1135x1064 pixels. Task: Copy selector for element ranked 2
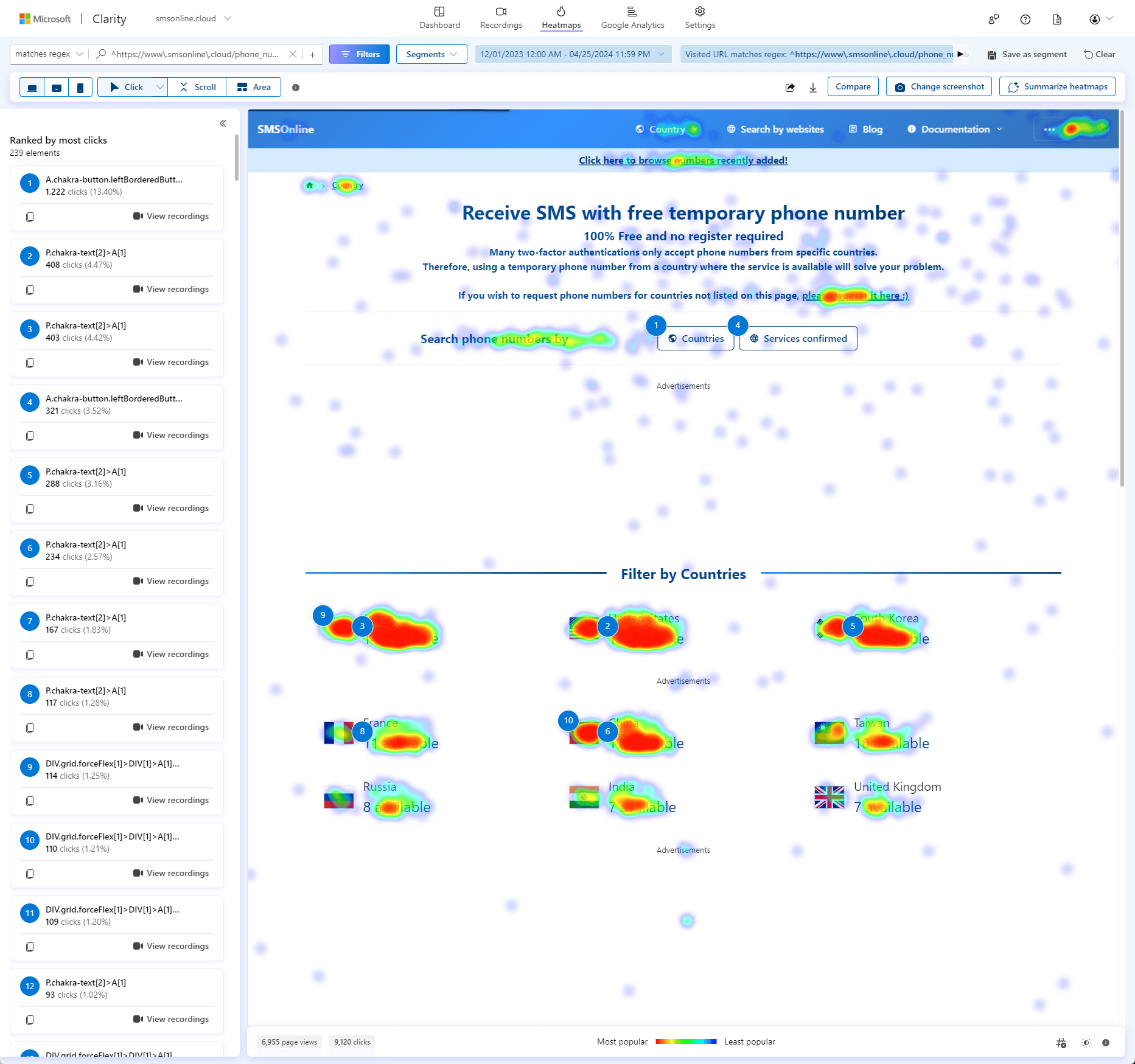pyautogui.click(x=30, y=290)
